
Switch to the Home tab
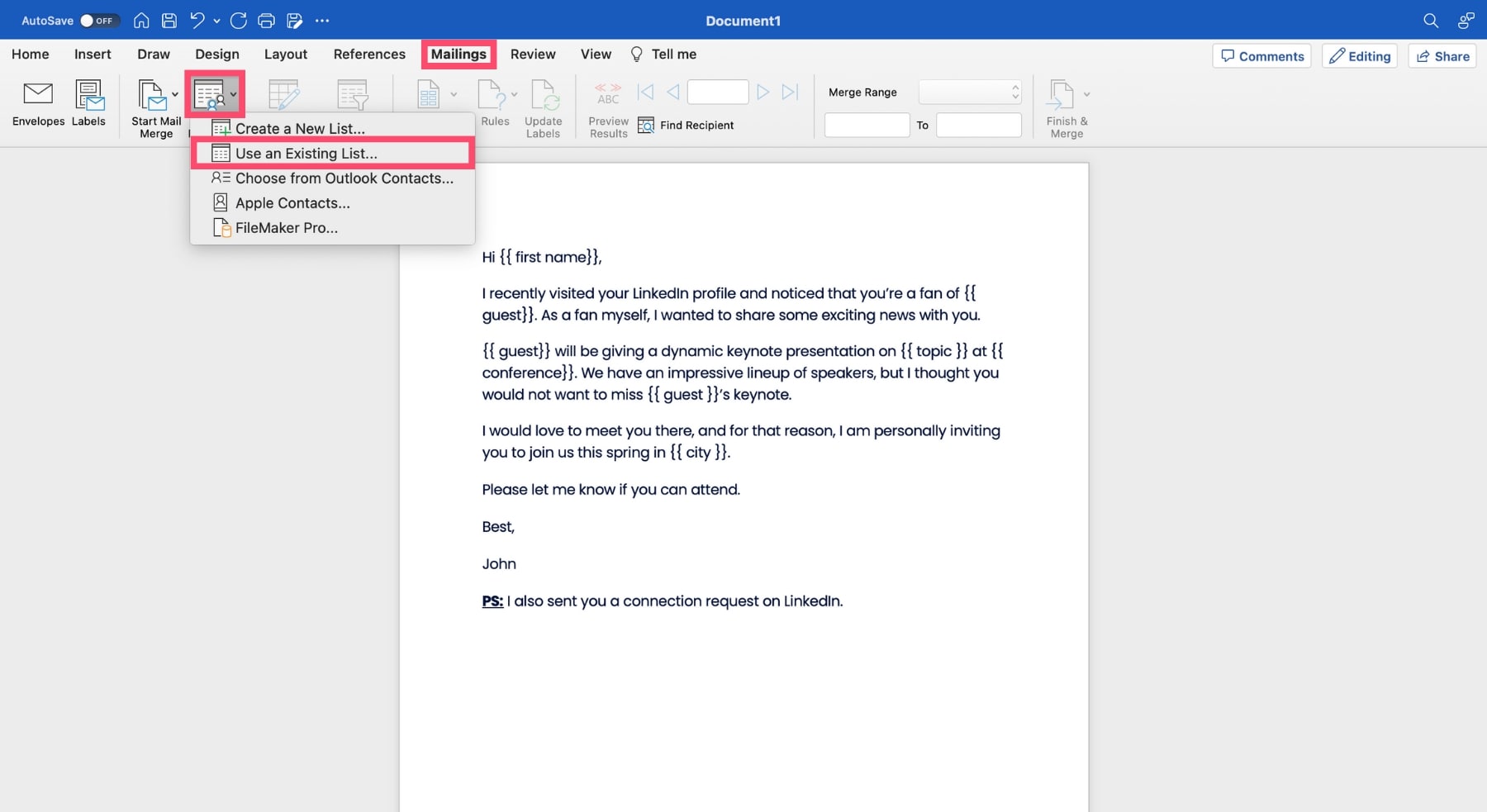[31, 54]
